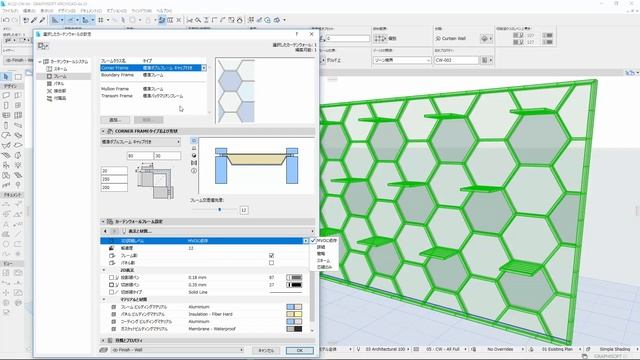Expand the bottom classification and properties section

[x=103, y=340]
